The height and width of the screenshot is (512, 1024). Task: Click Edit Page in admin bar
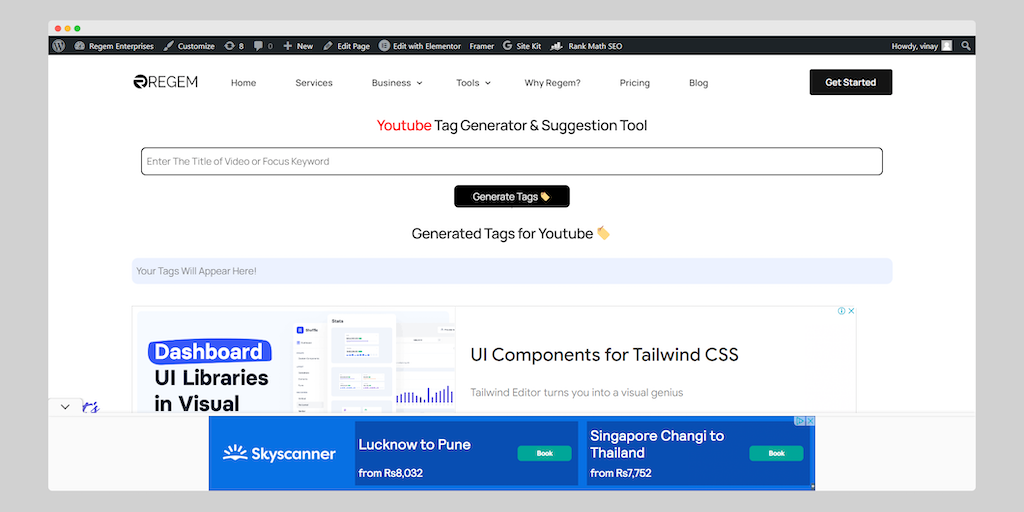[346, 46]
